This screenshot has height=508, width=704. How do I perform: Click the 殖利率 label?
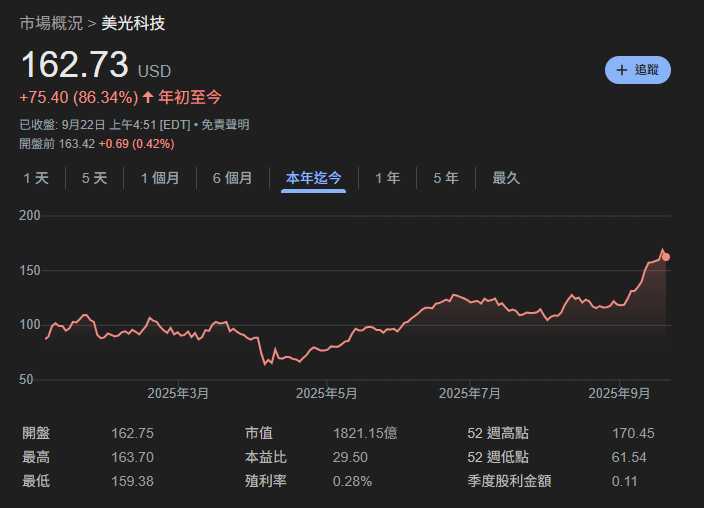266,481
